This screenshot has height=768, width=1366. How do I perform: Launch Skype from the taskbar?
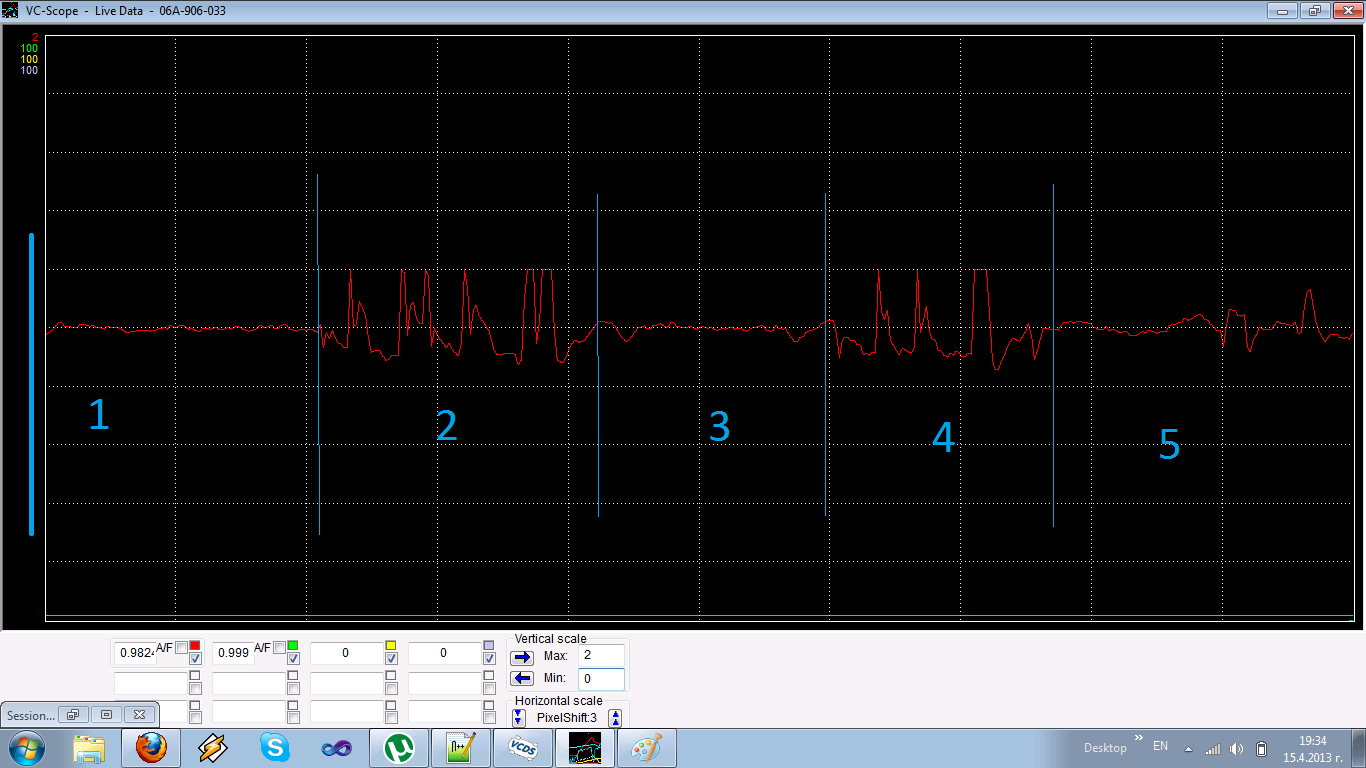point(275,748)
